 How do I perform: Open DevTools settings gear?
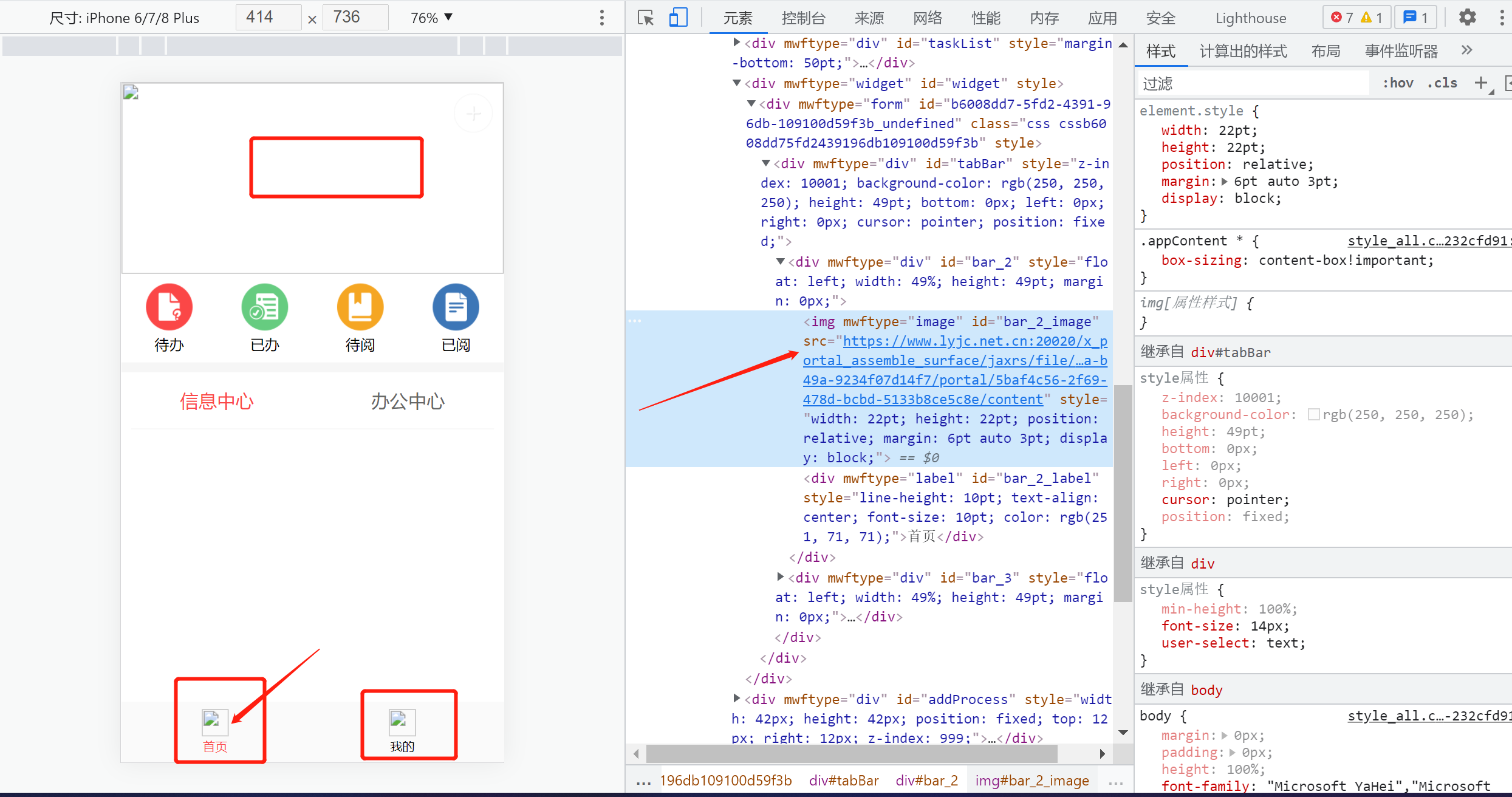pyautogui.click(x=1467, y=18)
